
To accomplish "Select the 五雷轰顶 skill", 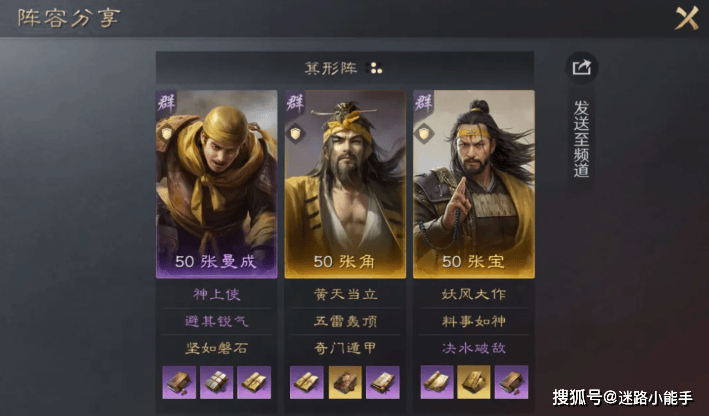I will pos(345,321).
